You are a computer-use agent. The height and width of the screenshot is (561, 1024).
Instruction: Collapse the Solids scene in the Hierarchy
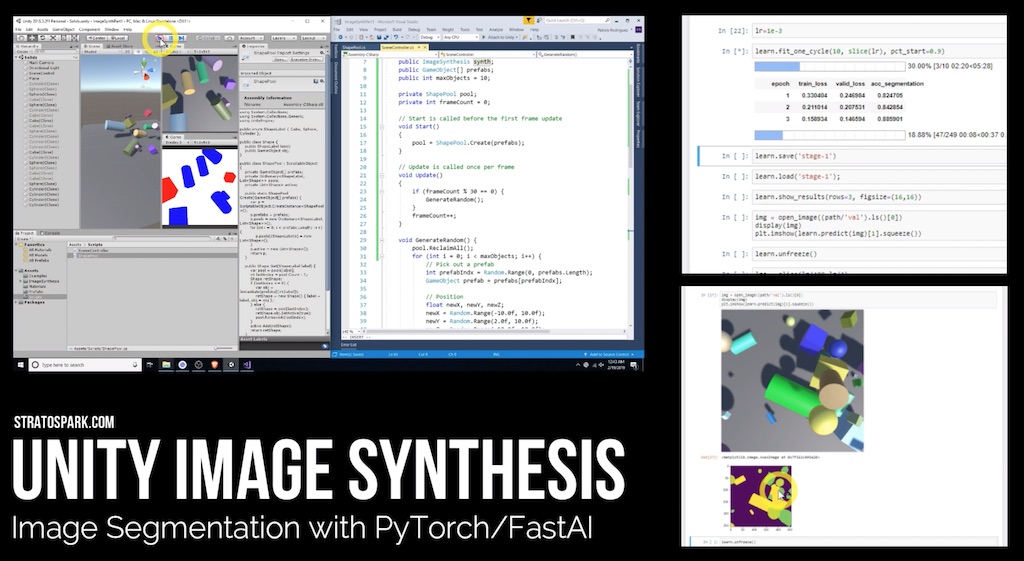[16, 57]
